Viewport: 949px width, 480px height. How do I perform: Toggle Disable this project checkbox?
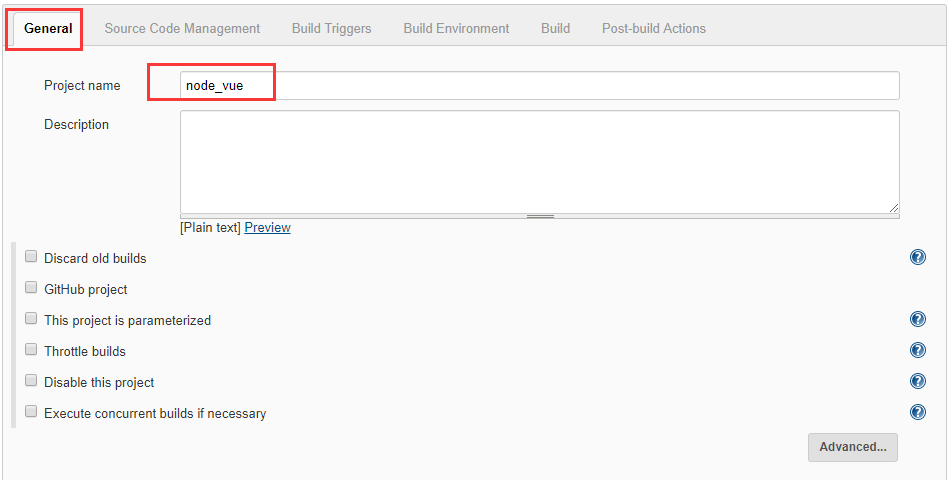click(x=31, y=381)
